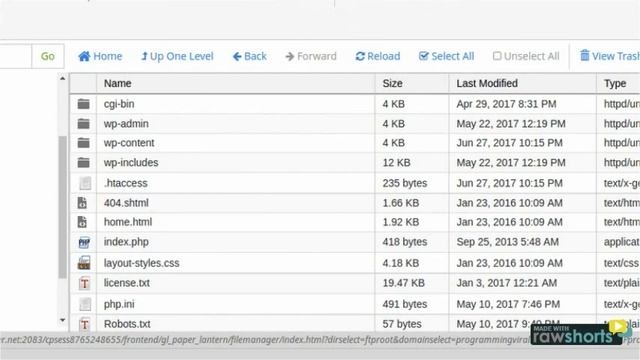Click the trash can icon

pyautogui.click(x=585, y=55)
